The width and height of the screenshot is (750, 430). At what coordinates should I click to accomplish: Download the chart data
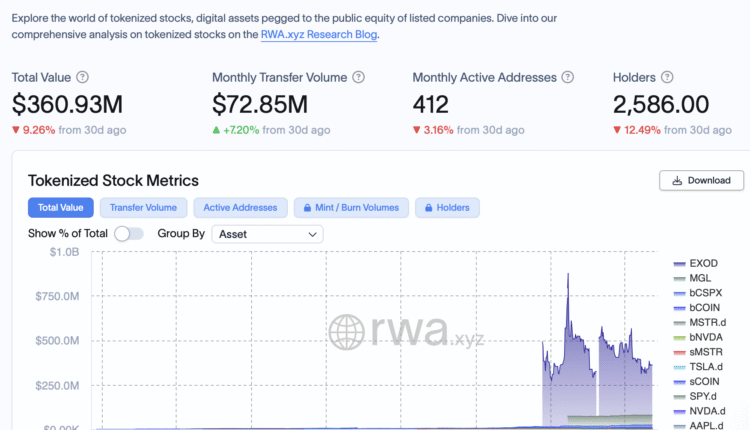[x=701, y=180]
